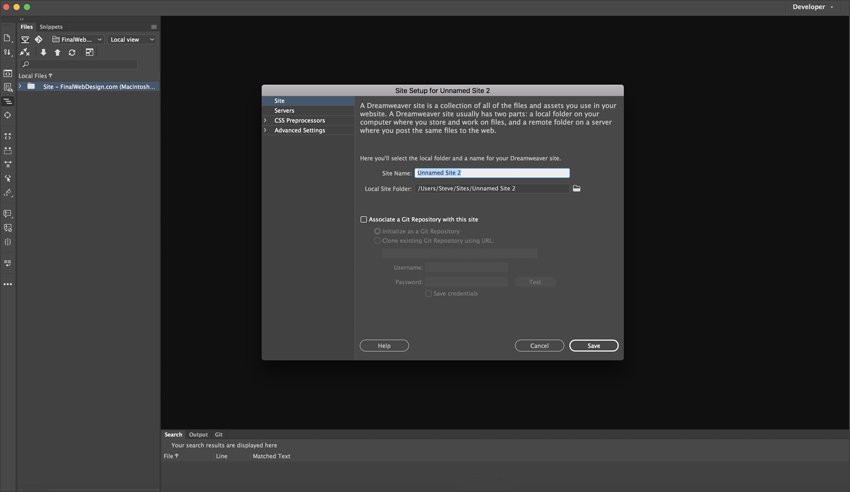Viewport: 850px width, 492px height.
Task: Click the three-dots Customize Toolbar icon
Action: (8, 284)
